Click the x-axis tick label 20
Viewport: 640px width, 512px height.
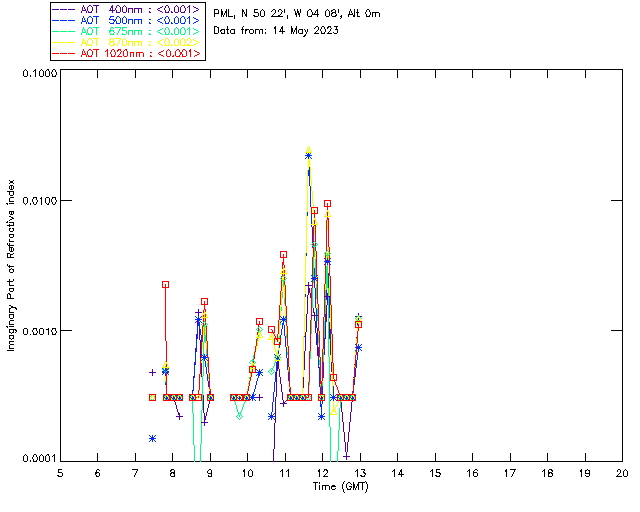622,472
